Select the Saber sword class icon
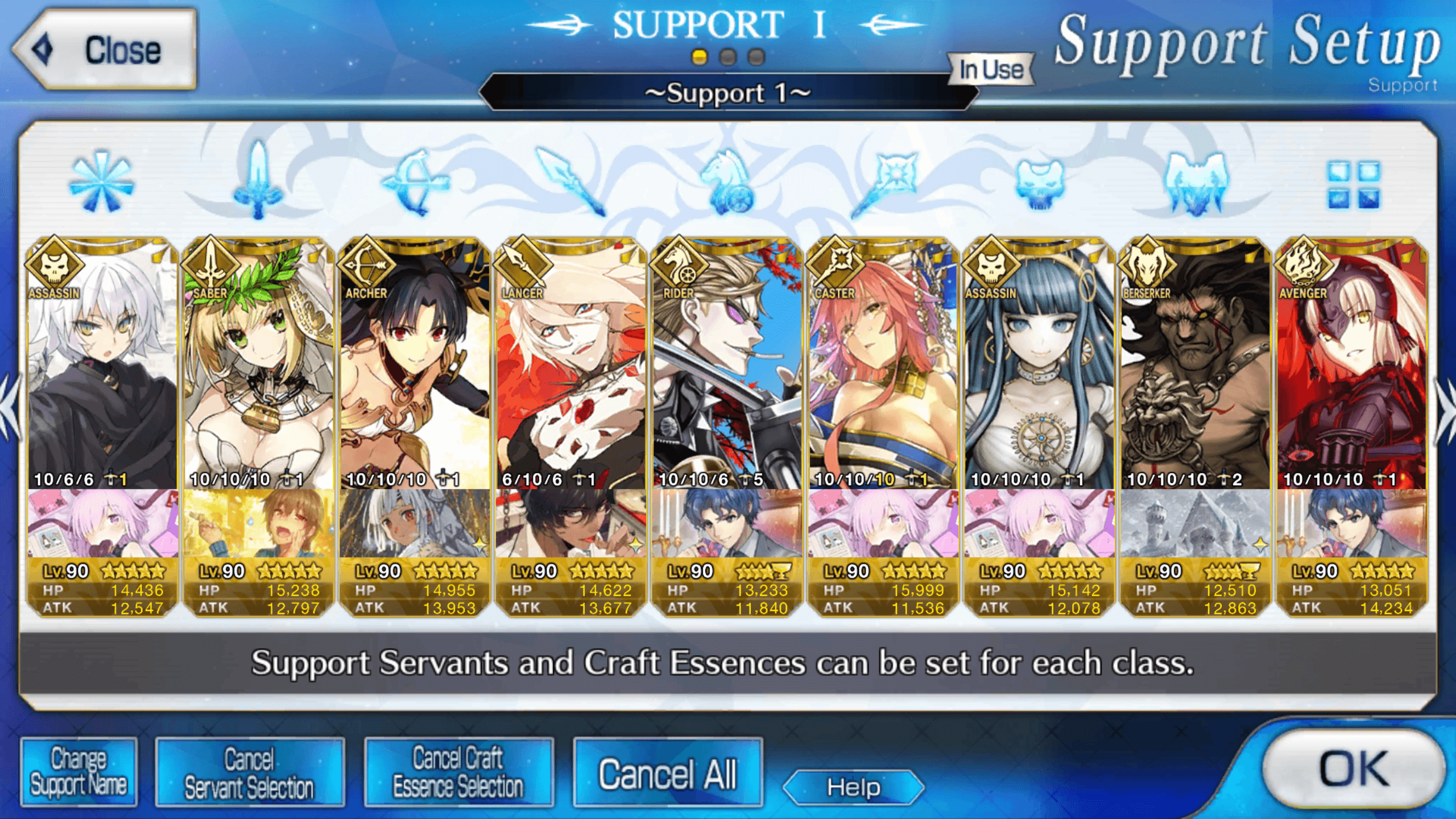The width and height of the screenshot is (1456, 819). tap(258, 181)
